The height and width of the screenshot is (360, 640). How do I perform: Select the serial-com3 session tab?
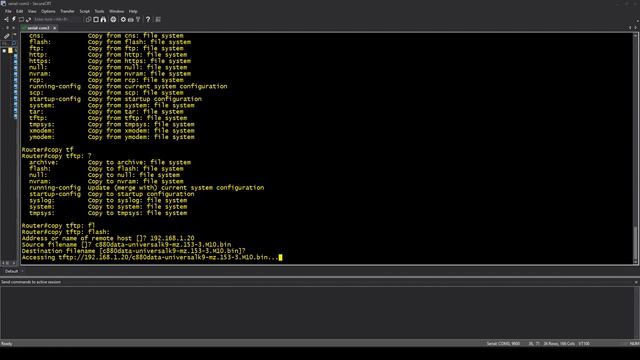click(x=38, y=28)
